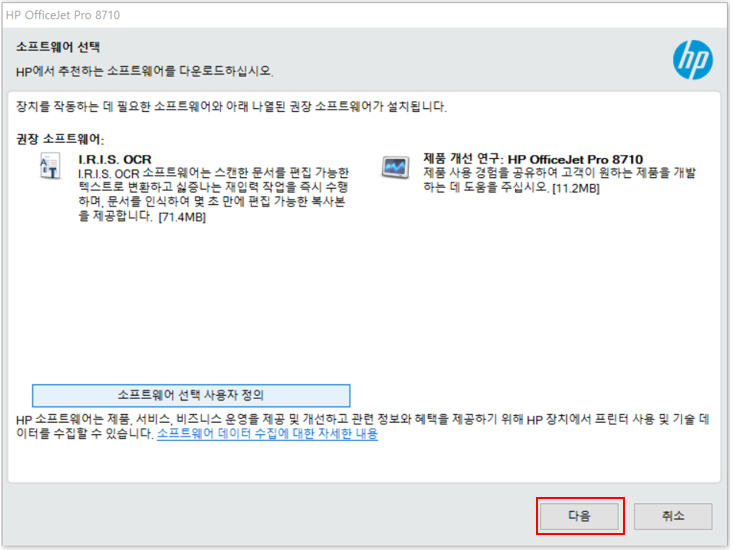Viewport: 733px width, 550px height.
Task: Click the 취소 (Cancel) button
Action: tap(673, 516)
